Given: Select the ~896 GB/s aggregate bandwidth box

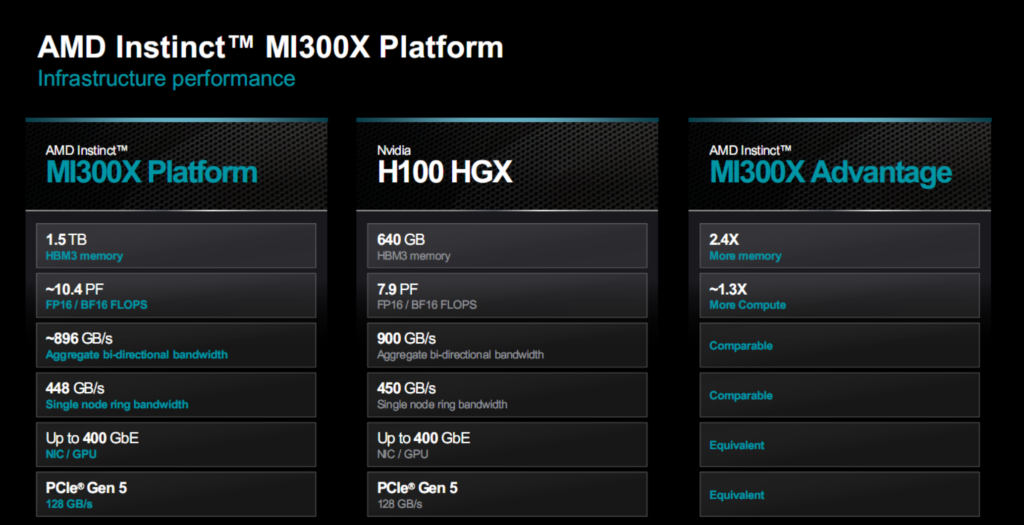Looking at the screenshot, I should click(176, 345).
